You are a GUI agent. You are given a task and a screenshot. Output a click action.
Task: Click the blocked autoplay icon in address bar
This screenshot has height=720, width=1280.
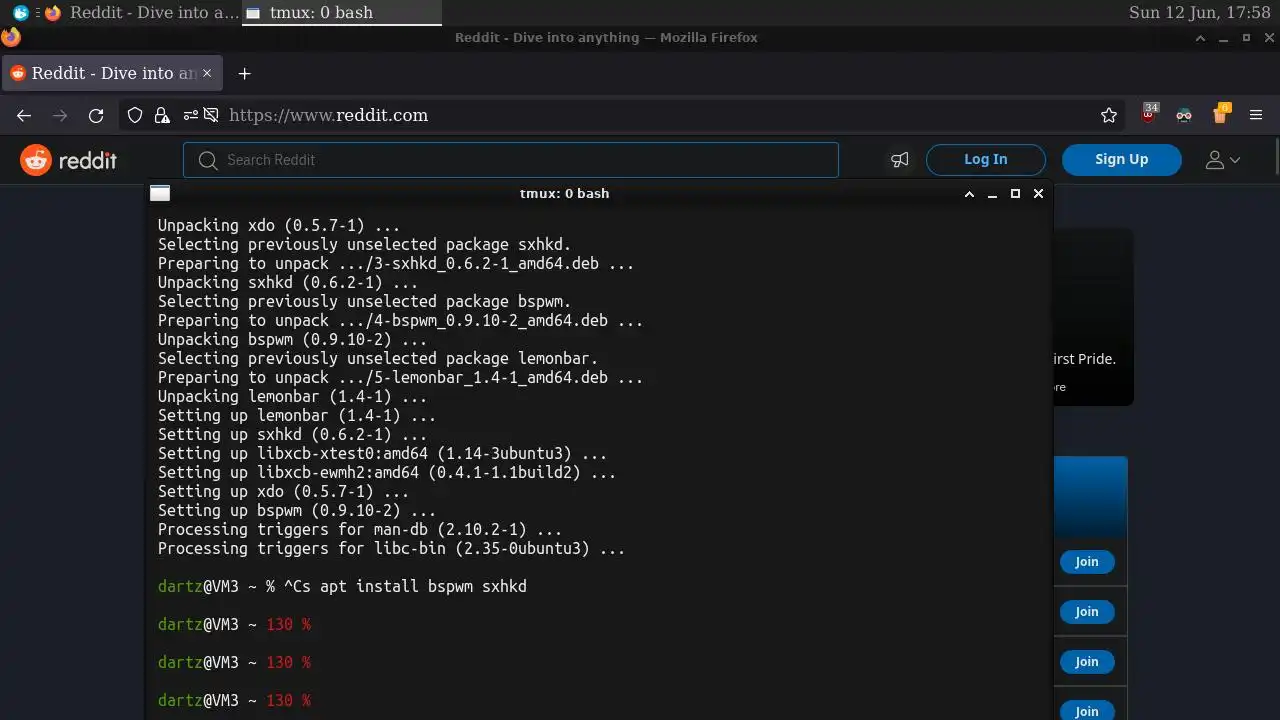(x=211, y=115)
